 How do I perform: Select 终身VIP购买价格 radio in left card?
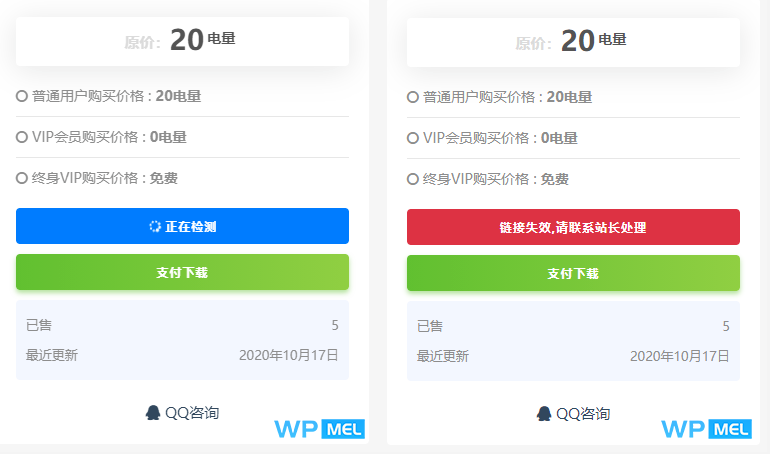22,178
